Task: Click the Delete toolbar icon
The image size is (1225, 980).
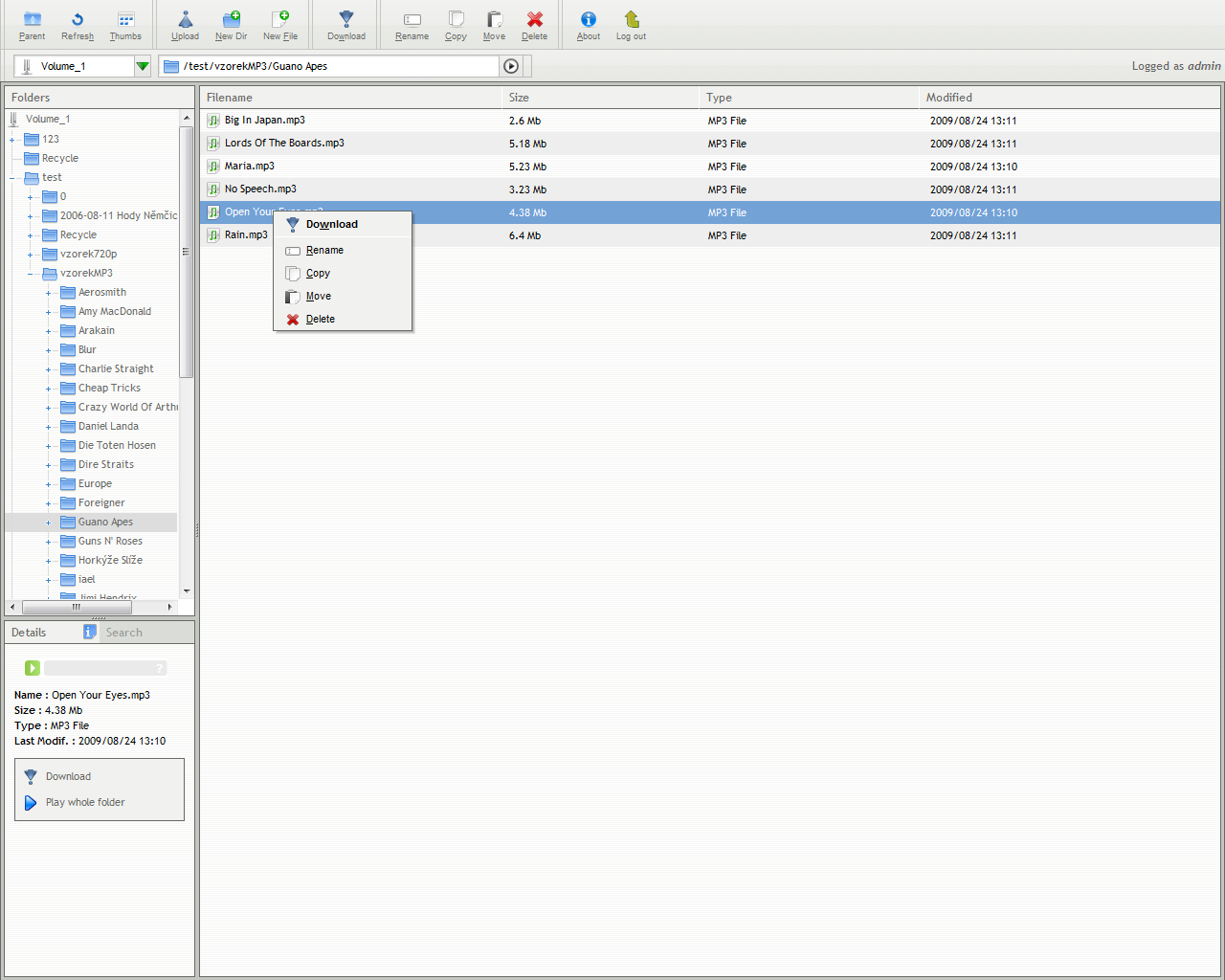Action: (x=535, y=19)
